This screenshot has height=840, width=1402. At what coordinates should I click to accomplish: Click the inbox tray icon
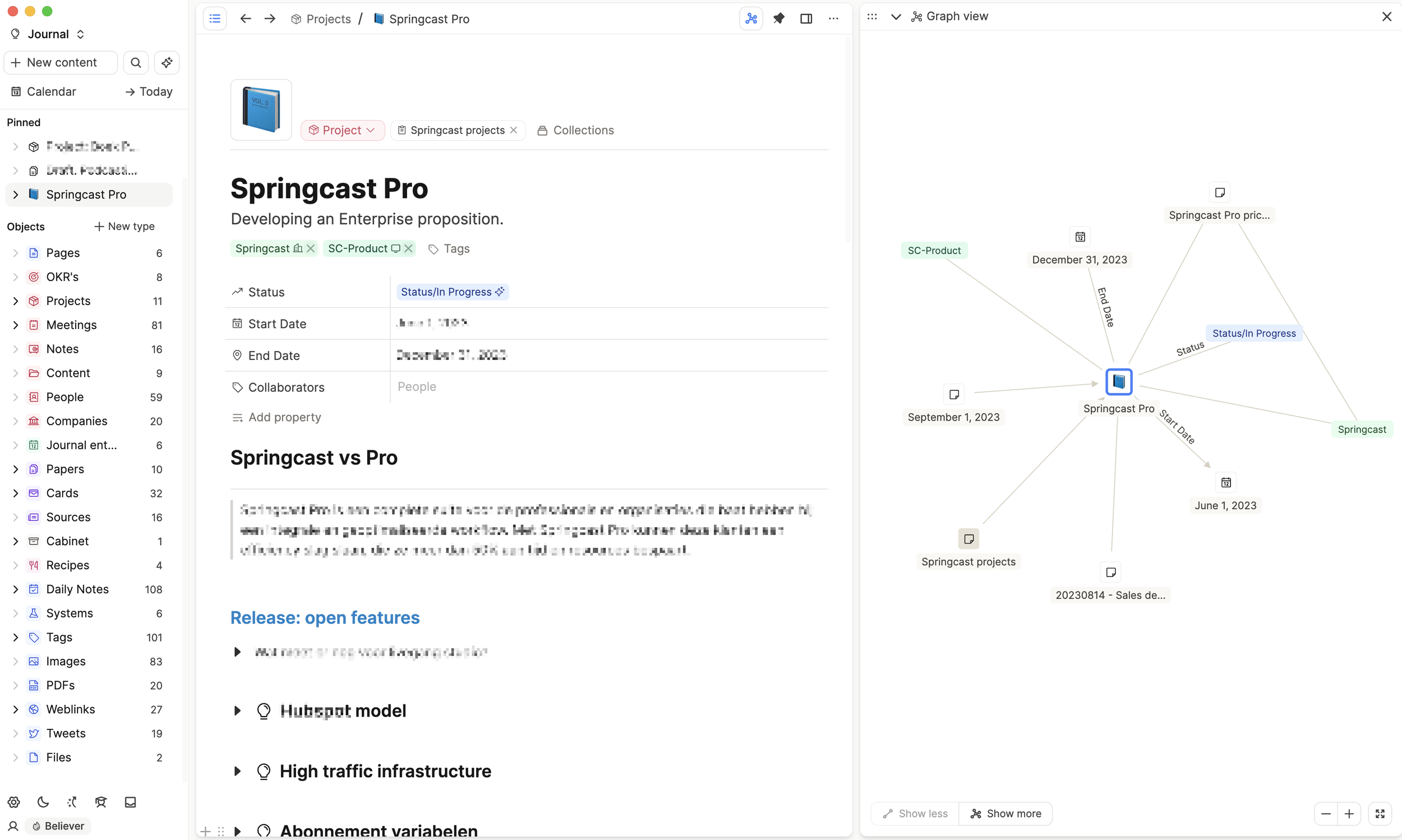(130, 801)
